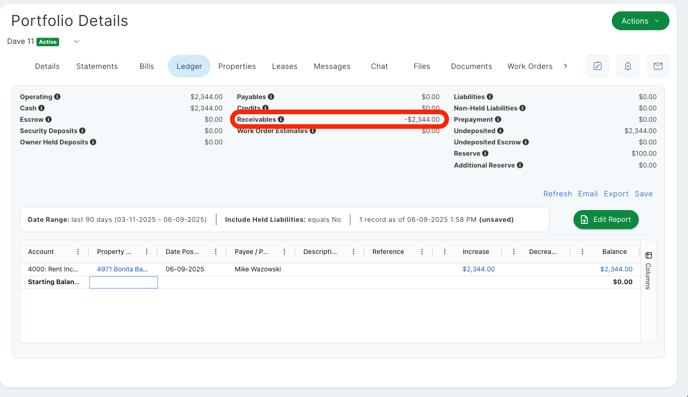Click the Email report link
688x397 pixels.
(588, 194)
